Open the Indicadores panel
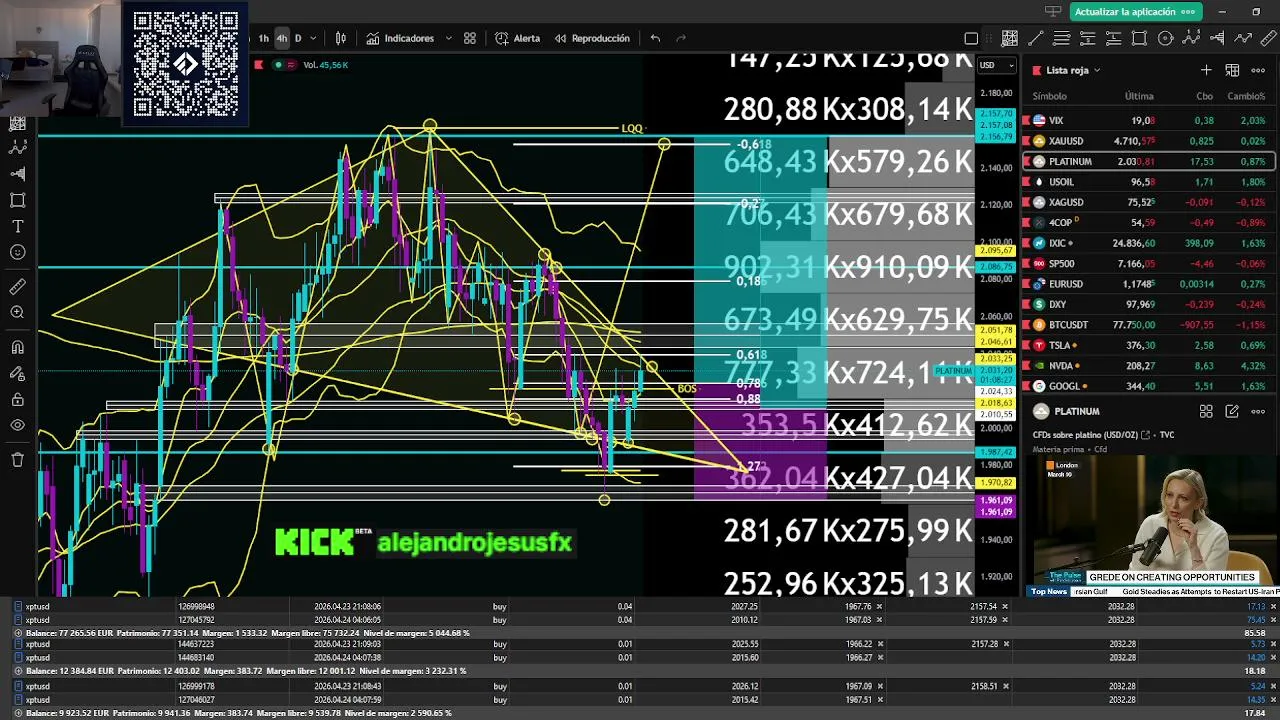The height and width of the screenshot is (720, 1280). pos(400,38)
